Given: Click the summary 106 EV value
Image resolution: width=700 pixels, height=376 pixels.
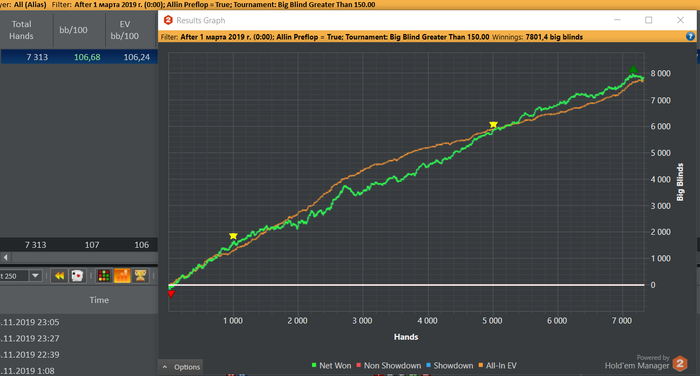Looking at the screenshot, I should pos(142,245).
